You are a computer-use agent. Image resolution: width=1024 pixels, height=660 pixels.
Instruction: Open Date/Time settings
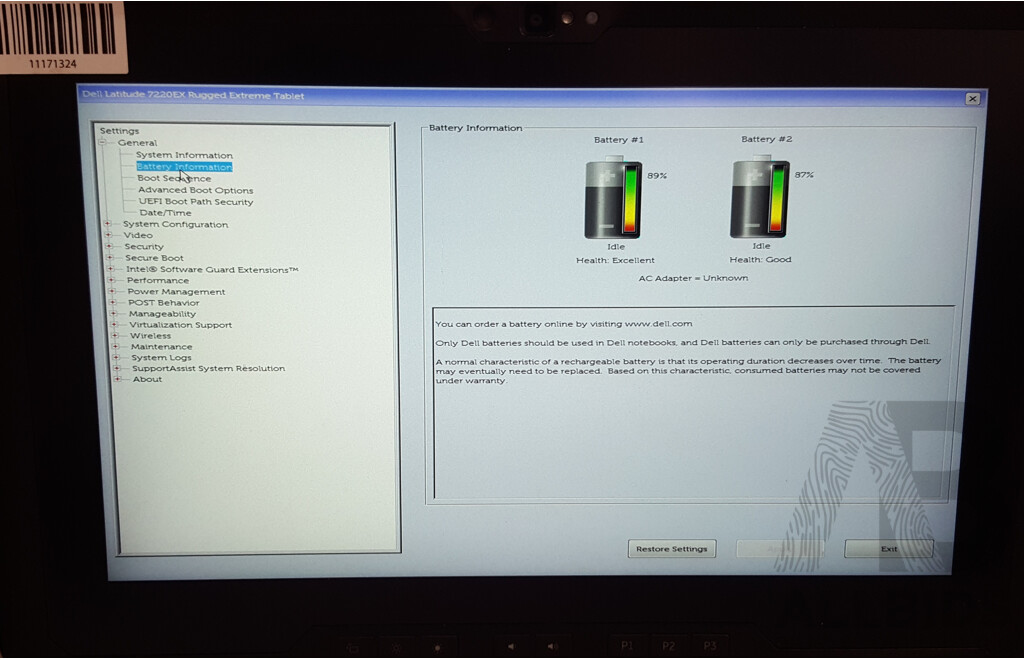(x=165, y=213)
